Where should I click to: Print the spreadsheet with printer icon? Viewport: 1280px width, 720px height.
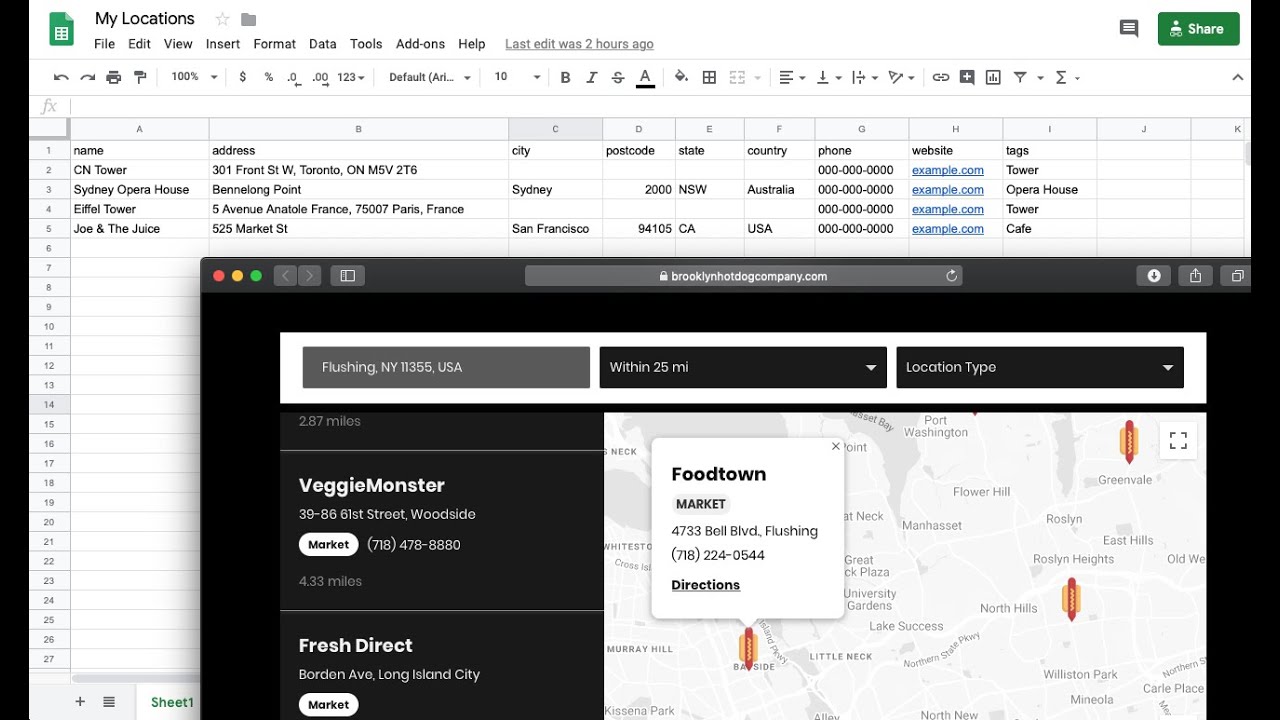pyautogui.click(x=113, y=77)
